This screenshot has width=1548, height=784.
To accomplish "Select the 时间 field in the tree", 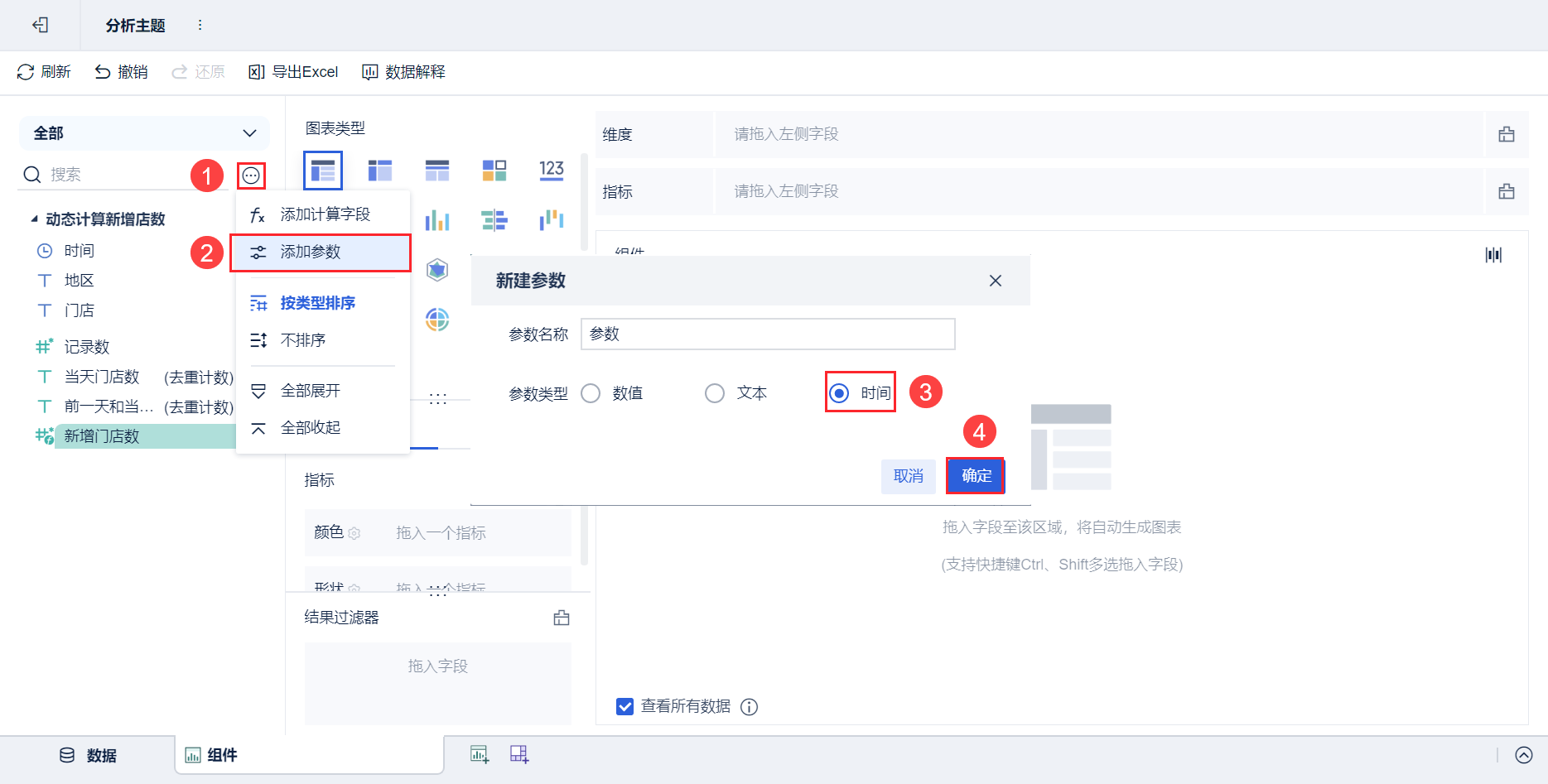I will [x=80, y=251].
